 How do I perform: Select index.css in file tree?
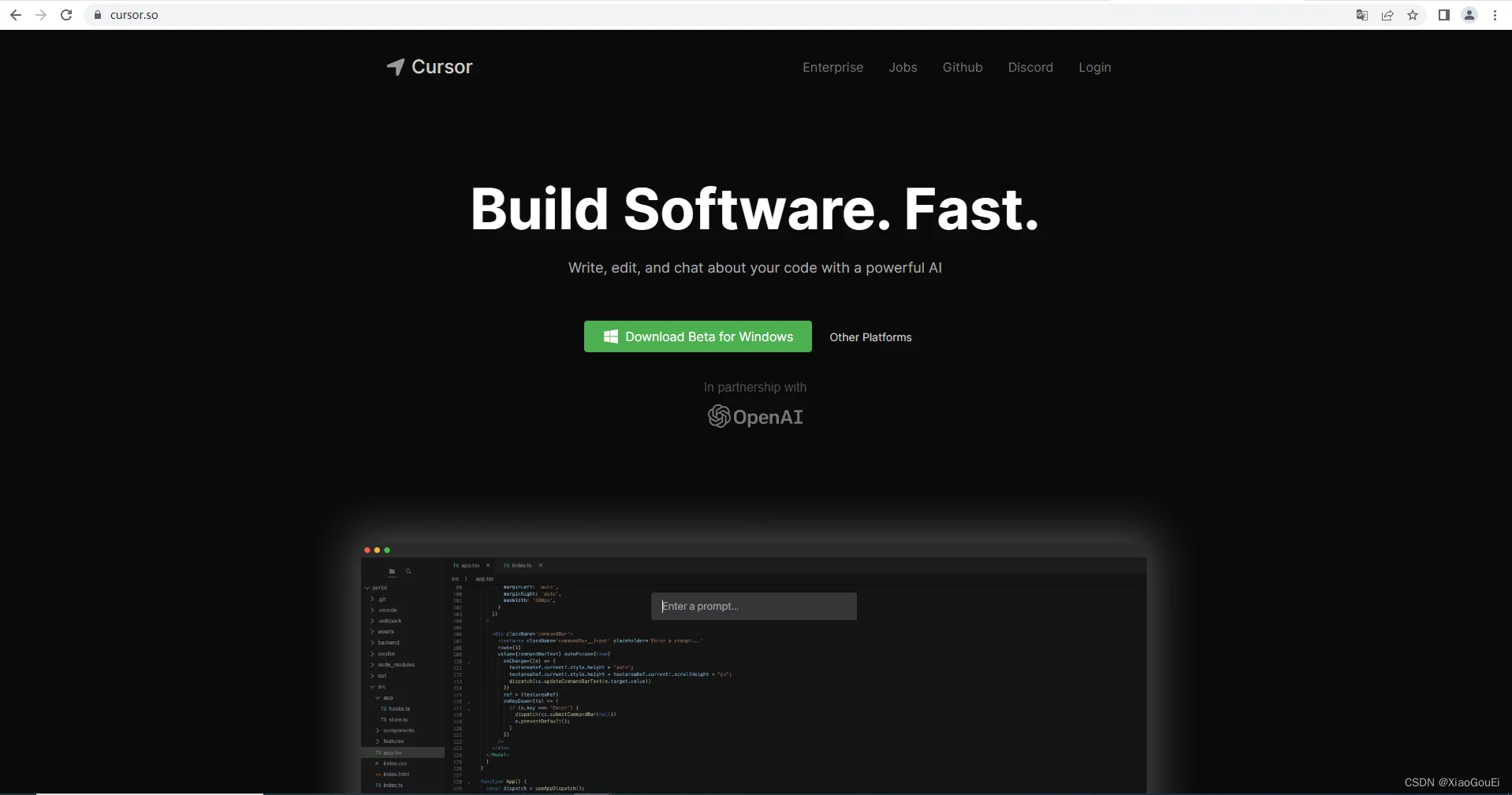(391, 763)
